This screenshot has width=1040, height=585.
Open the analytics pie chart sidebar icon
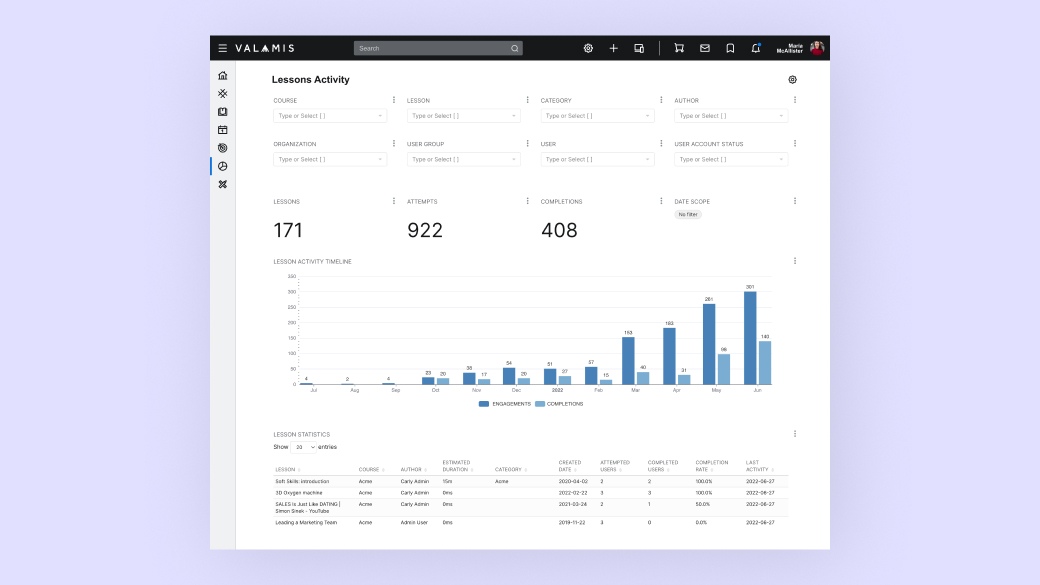pyautogui.click(x=223, y=166)
